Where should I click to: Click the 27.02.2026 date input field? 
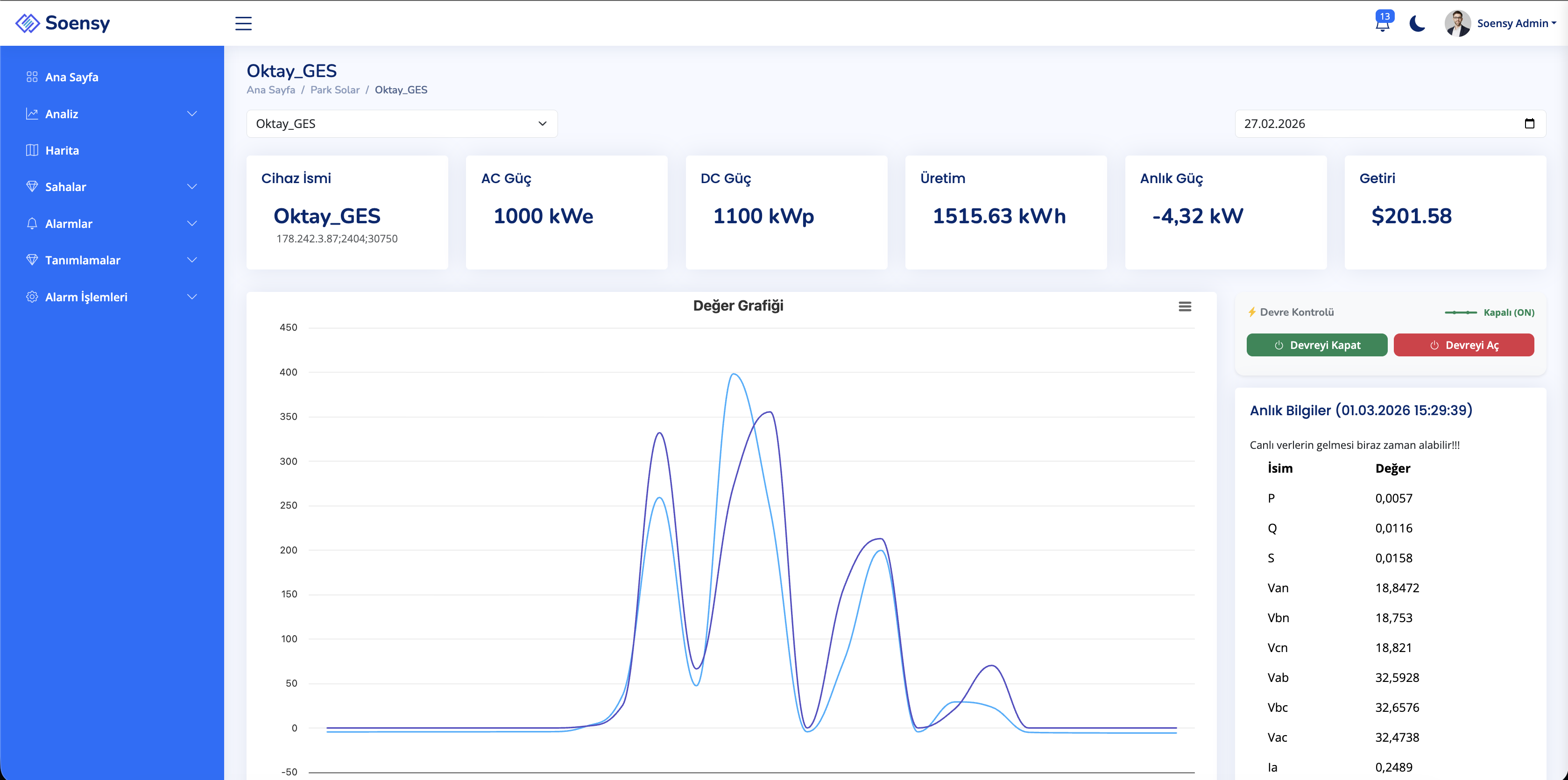click(1370, 124)
